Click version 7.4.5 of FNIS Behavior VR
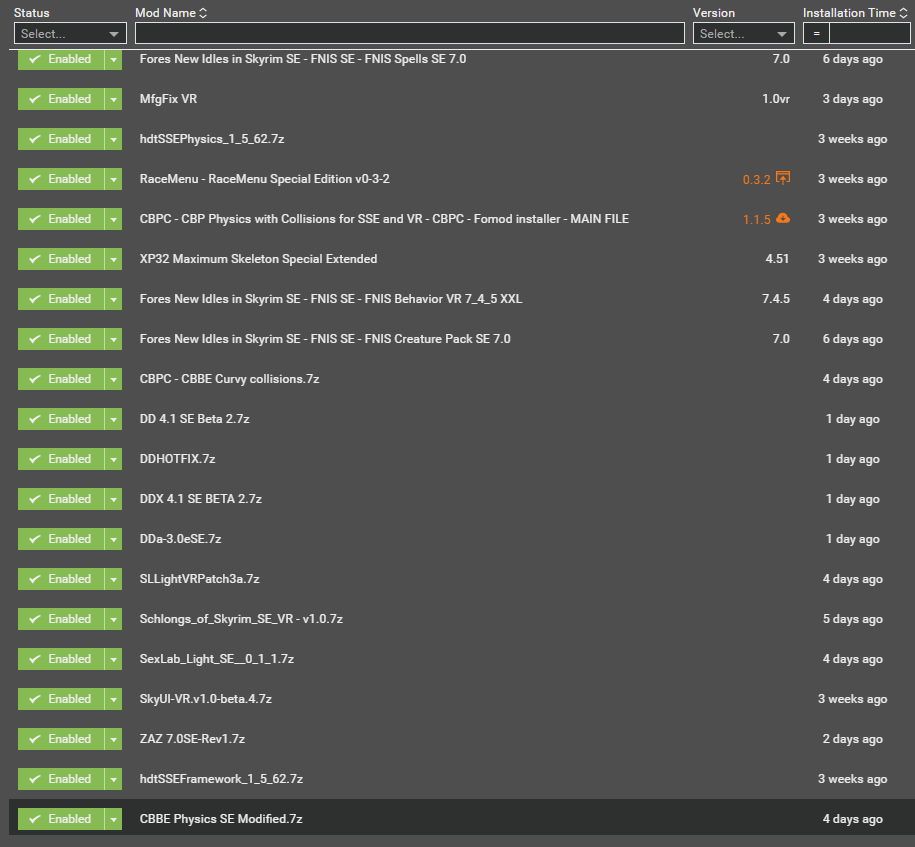Image resolution: width=915 pixels, height=847 pixels. coord(776,299)
